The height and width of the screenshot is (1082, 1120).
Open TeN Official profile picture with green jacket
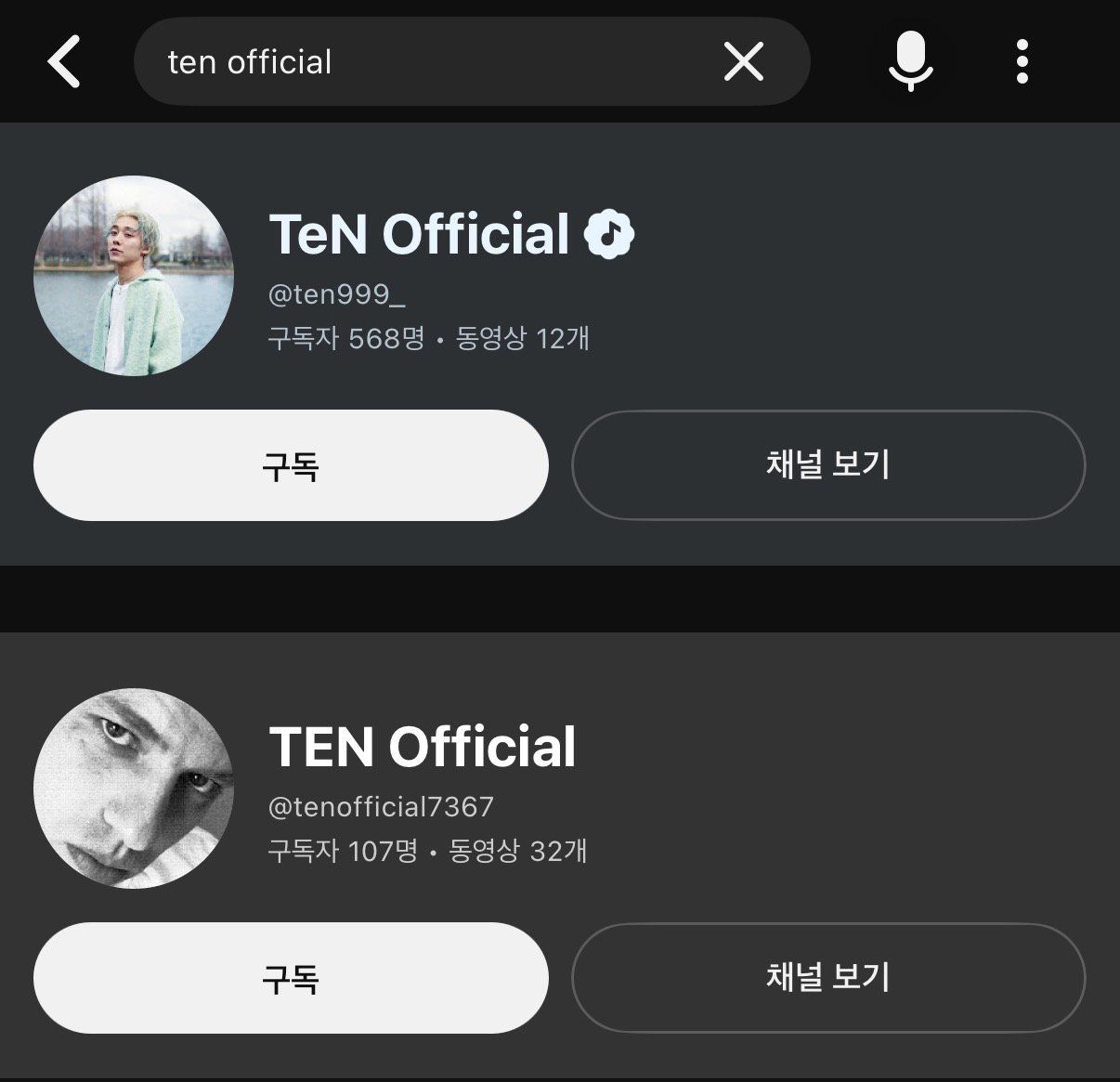[134, 276]
